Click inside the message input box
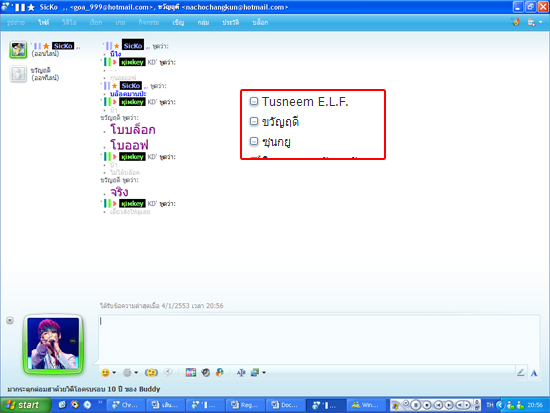This screenshot has height=413, width=550. 319,339
